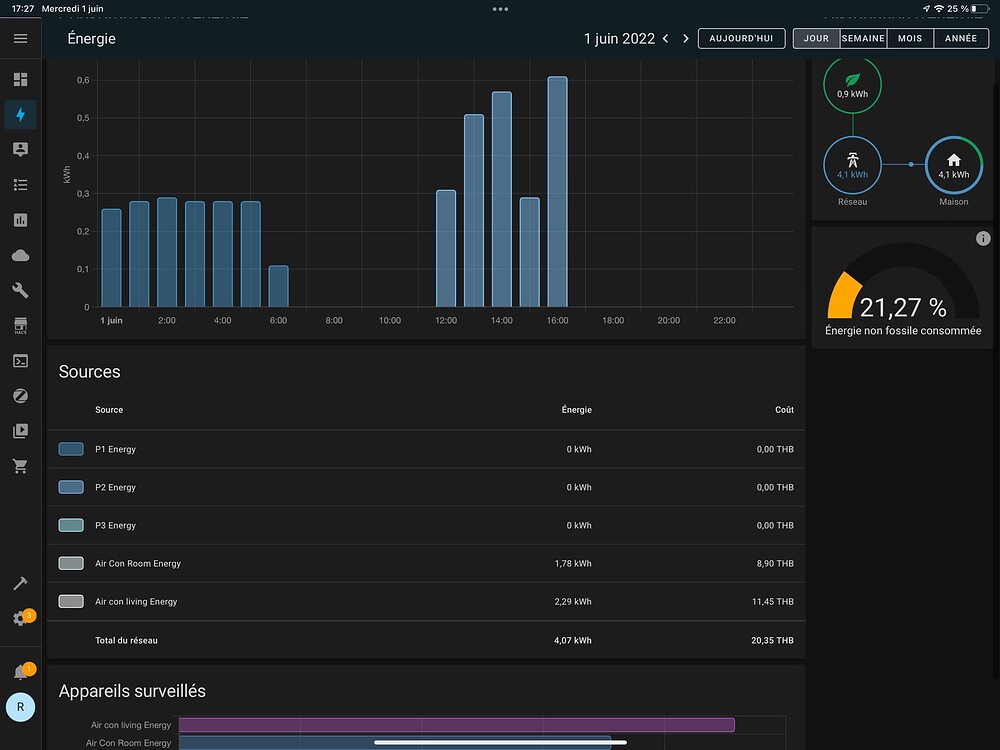Open the Terminal icon in sidebar

pyautogui.click(x=20, y=361)
